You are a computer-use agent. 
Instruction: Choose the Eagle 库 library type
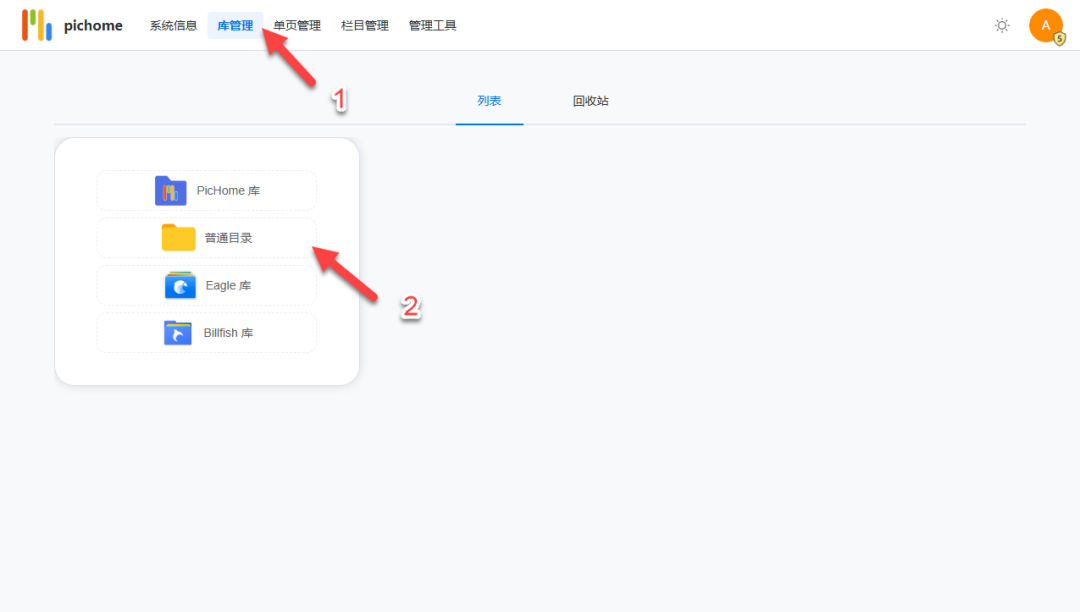206,285
